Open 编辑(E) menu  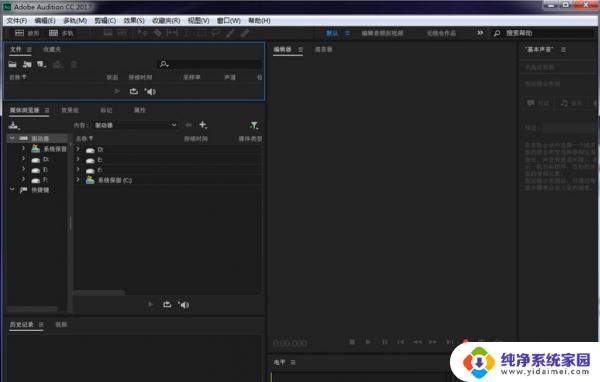click(45, 21)
